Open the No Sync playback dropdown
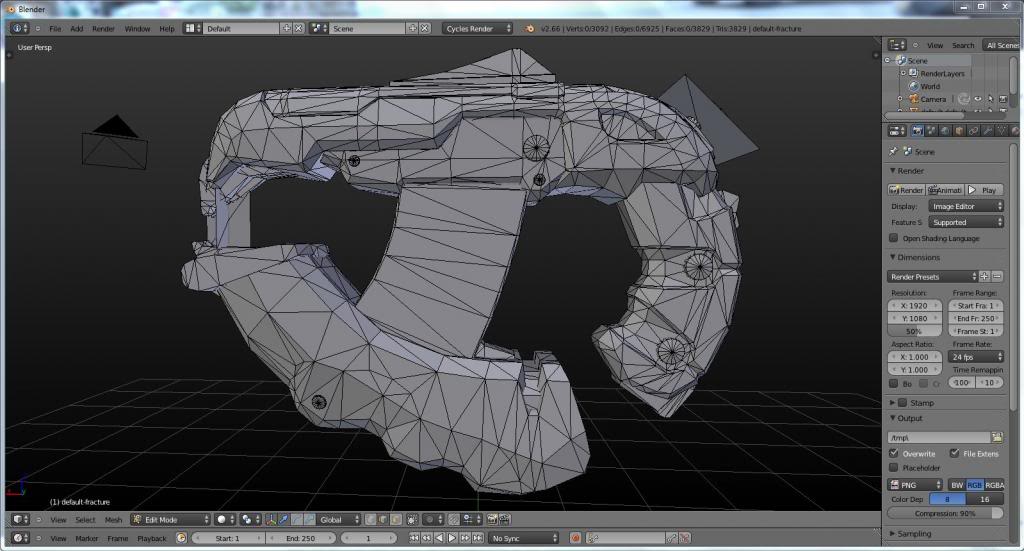 [x=524, y=538]
